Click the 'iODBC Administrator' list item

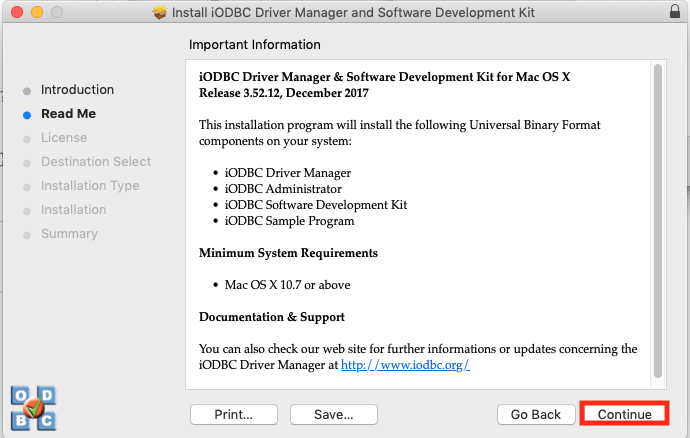tap(283, 189)
